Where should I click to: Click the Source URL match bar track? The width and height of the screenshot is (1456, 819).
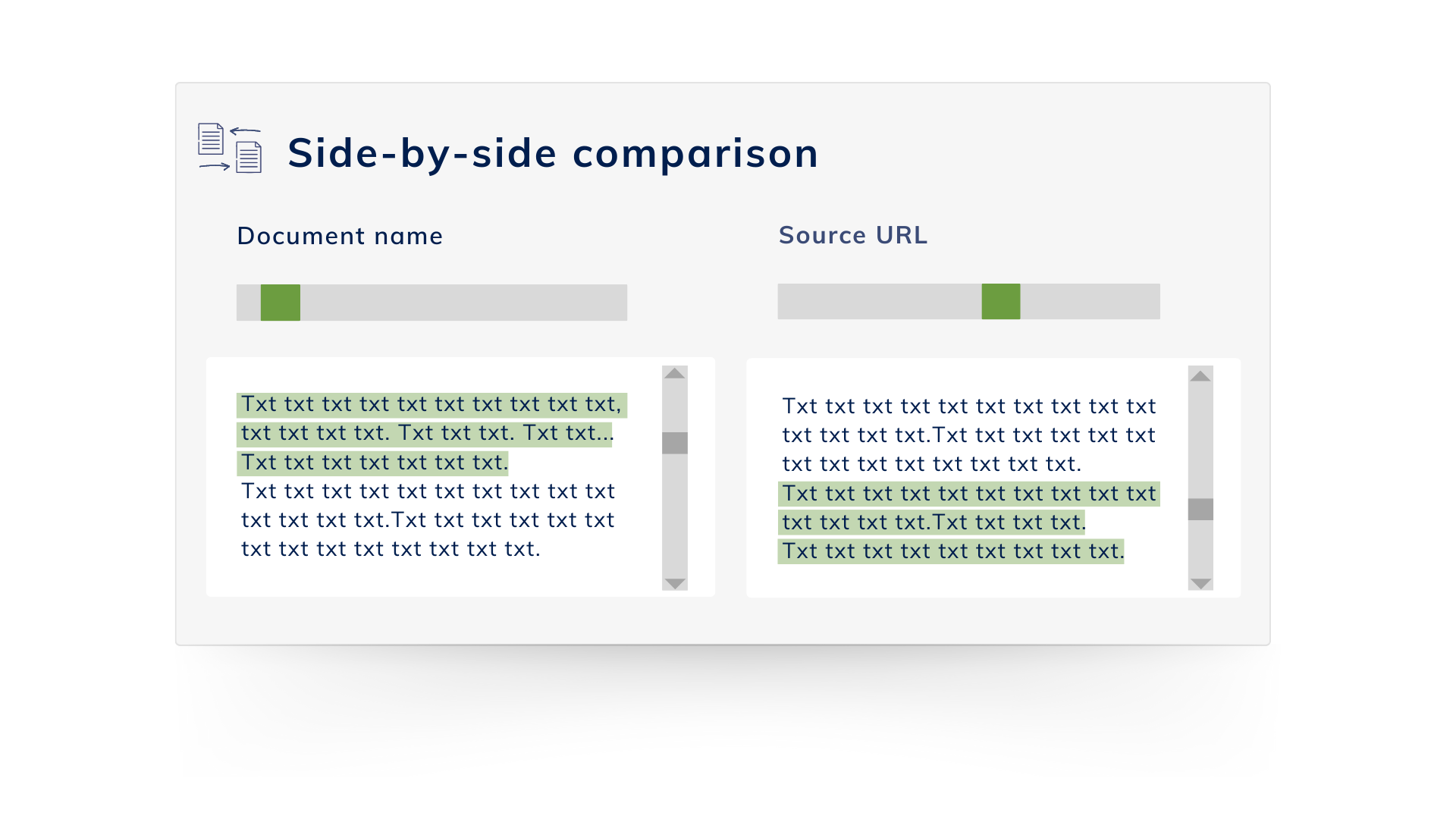pyautogui.click(x=968, y=301)
